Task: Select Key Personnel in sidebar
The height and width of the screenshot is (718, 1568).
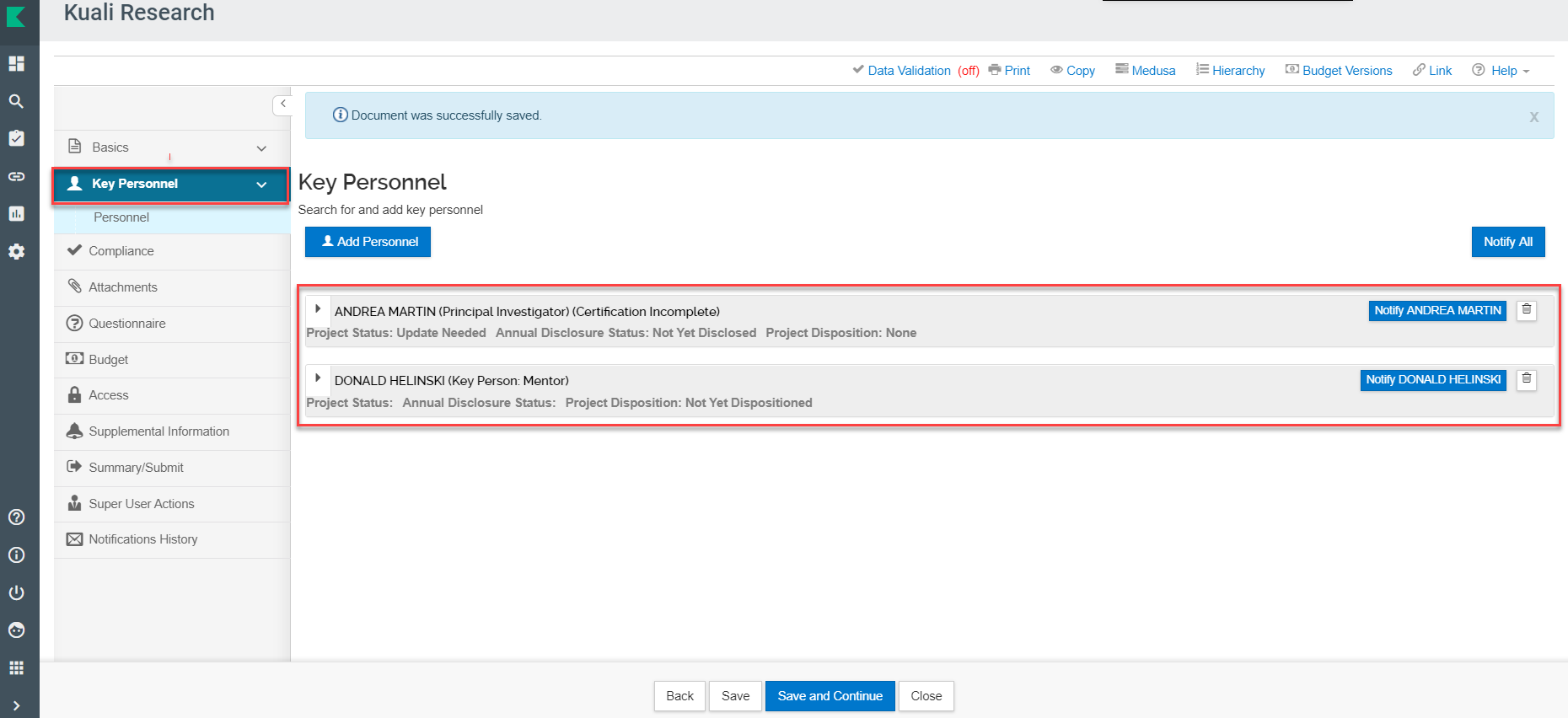Action: click(x=171, y=185)
